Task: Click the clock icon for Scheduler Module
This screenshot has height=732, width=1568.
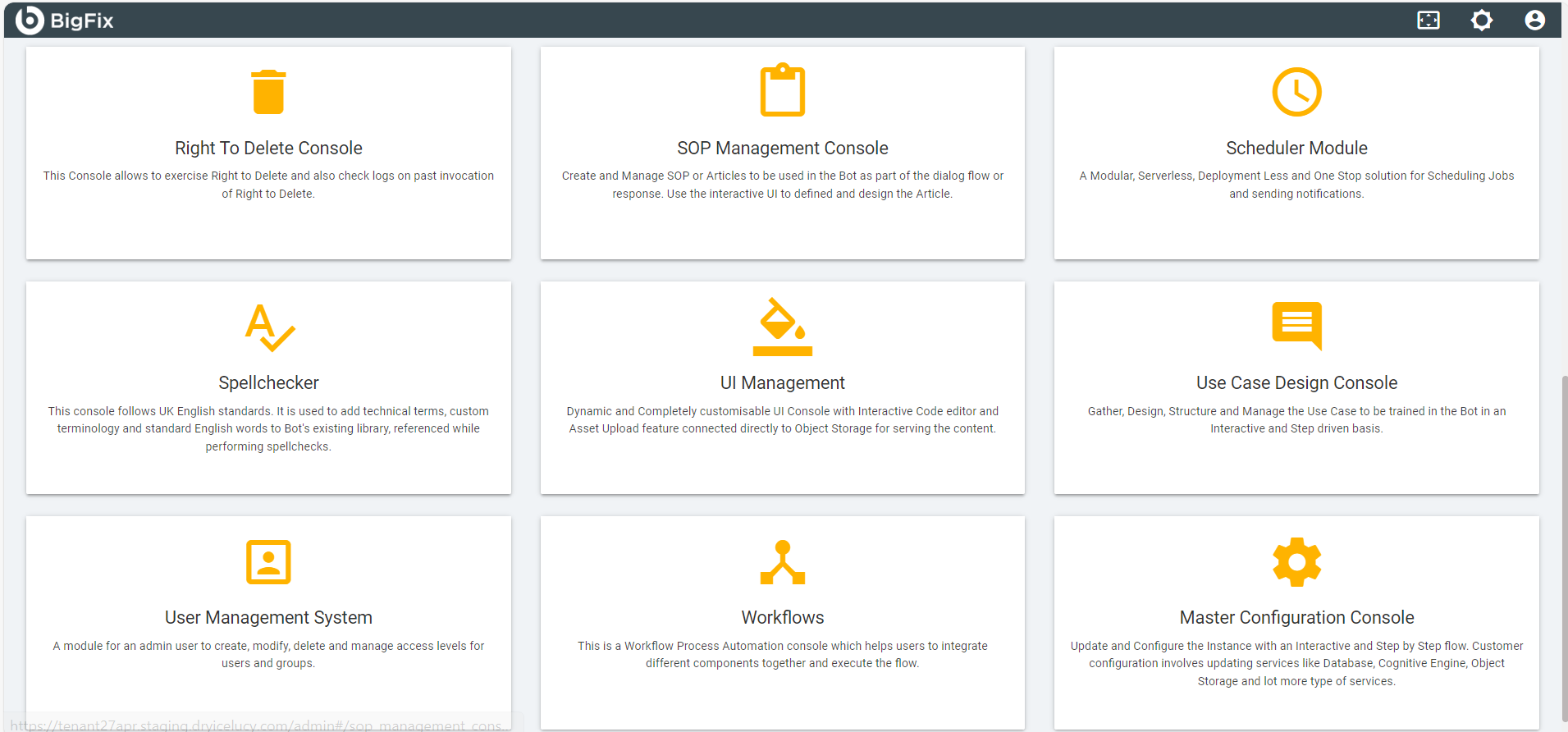Action: (1296, 92)
